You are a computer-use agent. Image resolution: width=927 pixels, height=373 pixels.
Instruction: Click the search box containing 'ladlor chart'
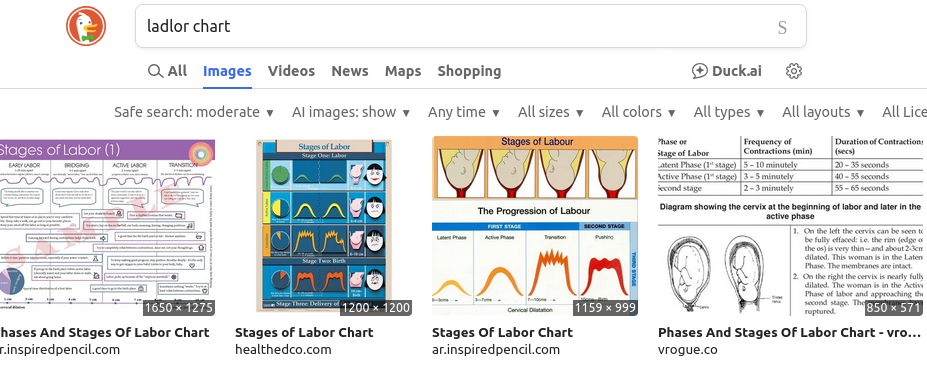[471, 26]
